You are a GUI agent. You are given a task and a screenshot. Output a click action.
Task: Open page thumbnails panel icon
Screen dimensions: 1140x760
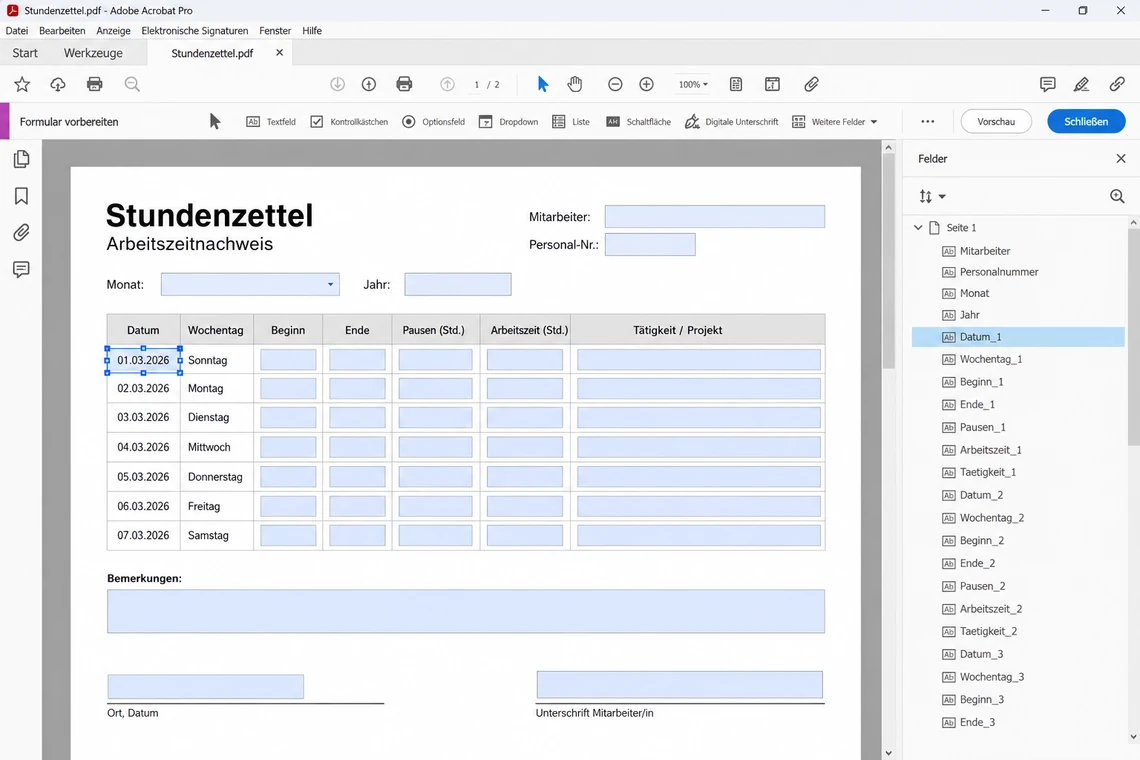pos(22,159)
